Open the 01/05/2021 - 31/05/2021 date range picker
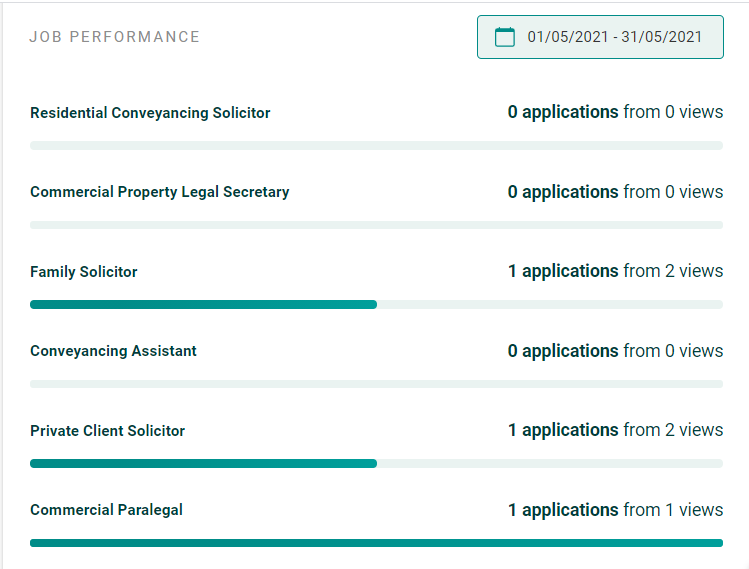The image size is (749, 569). pos(600,37)
